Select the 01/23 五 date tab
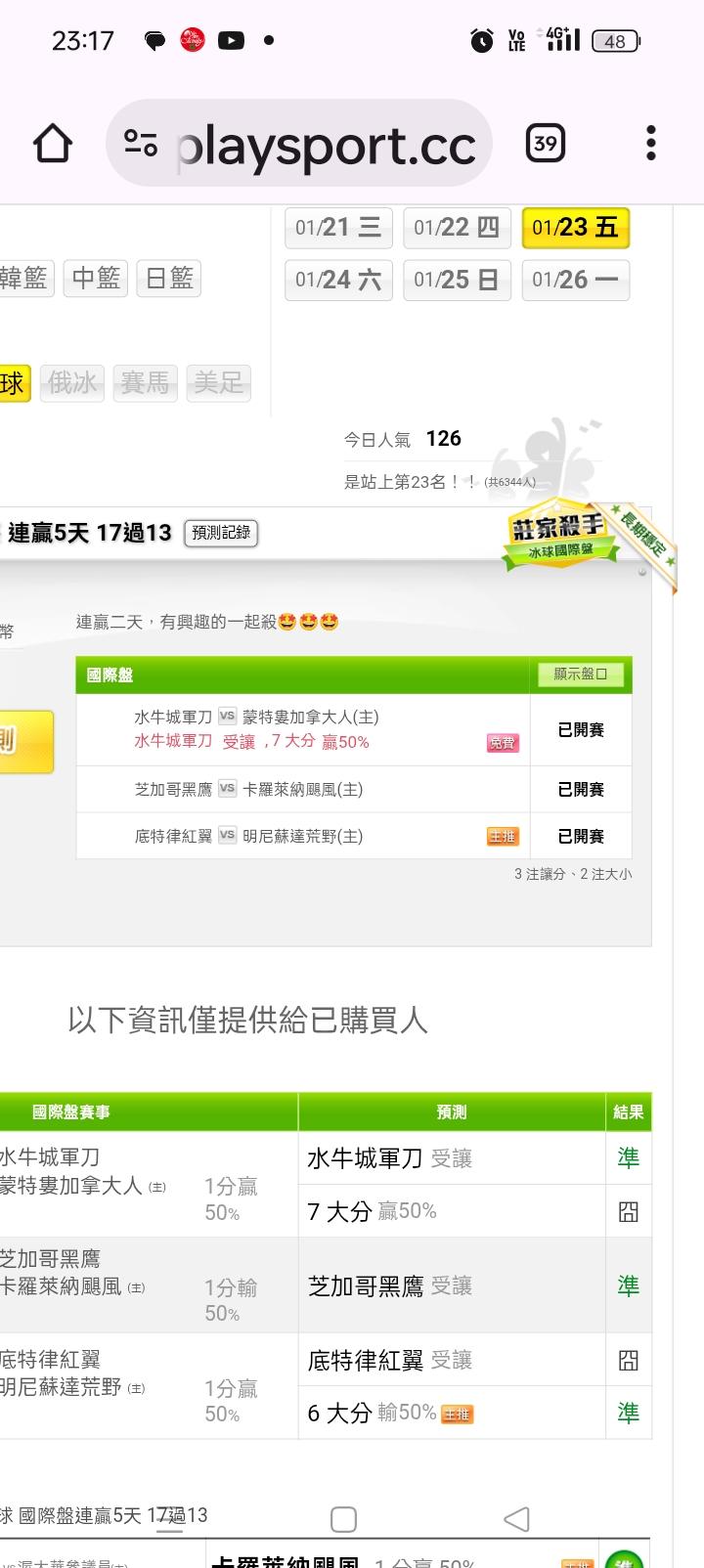 click(x=575, y=228)
